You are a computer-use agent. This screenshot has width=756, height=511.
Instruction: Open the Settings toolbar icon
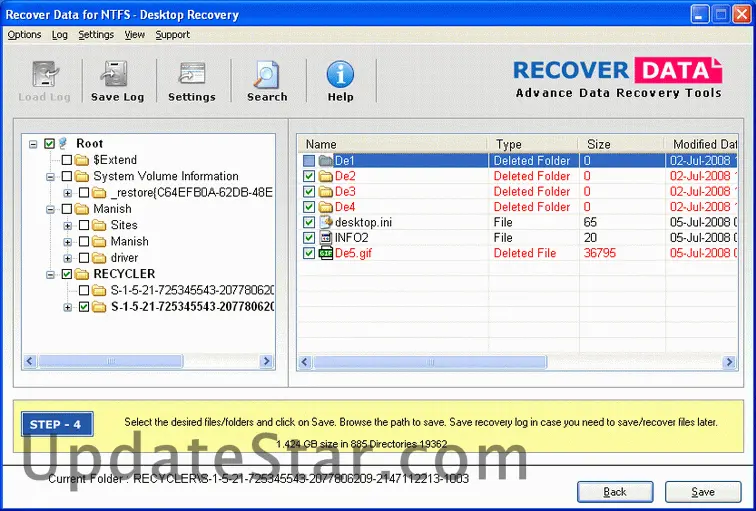point(192,74)
